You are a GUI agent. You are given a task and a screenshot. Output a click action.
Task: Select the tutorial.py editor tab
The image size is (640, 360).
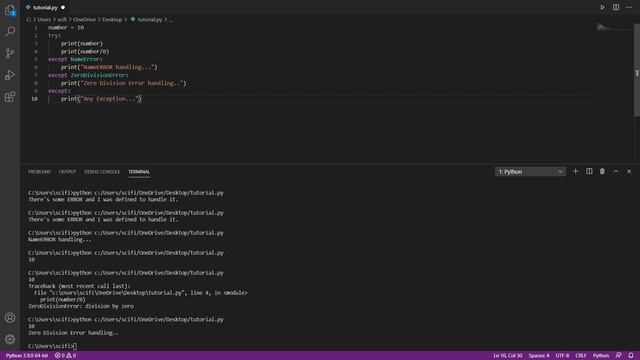coord(45,7)
